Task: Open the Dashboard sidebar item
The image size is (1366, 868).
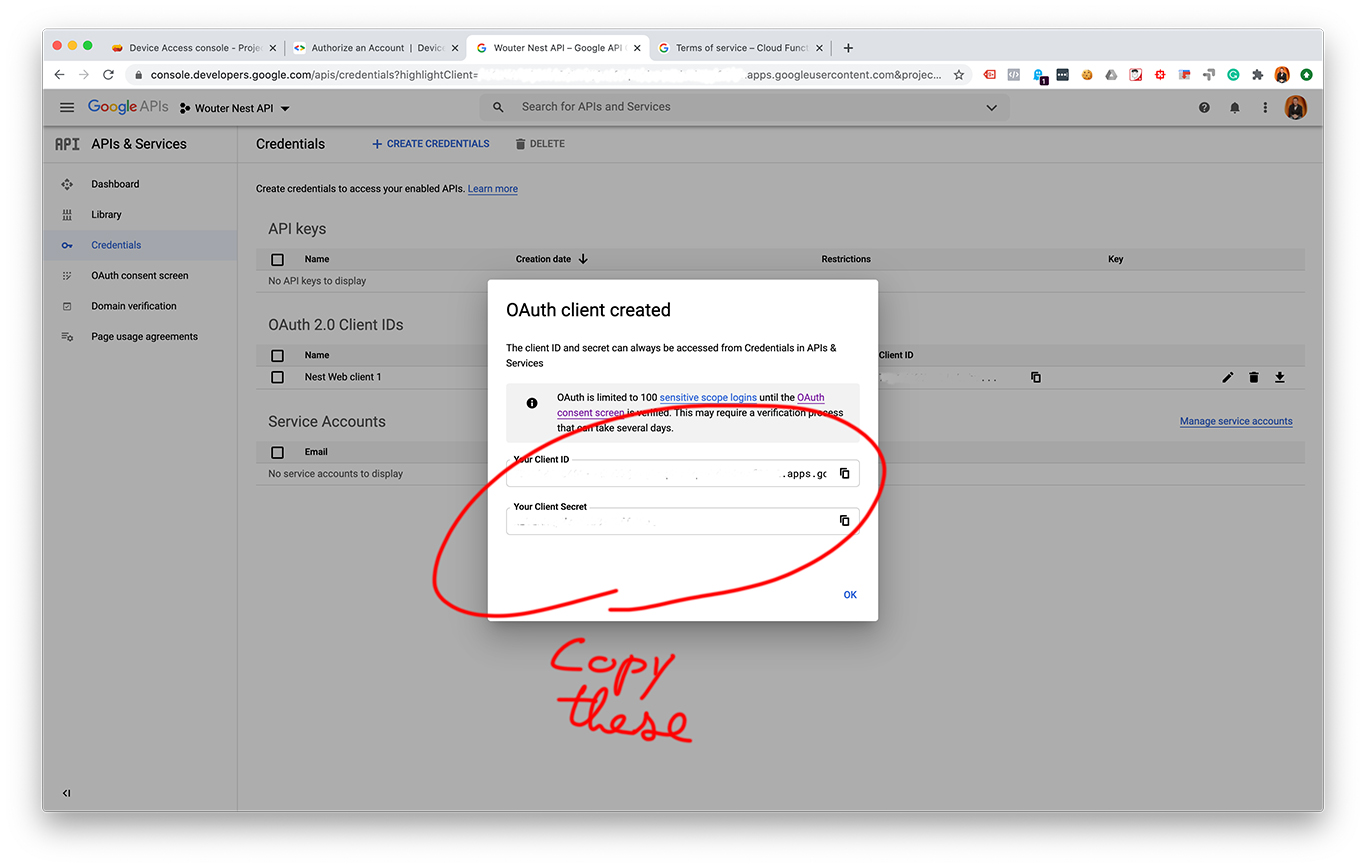Action: (115, 184)
